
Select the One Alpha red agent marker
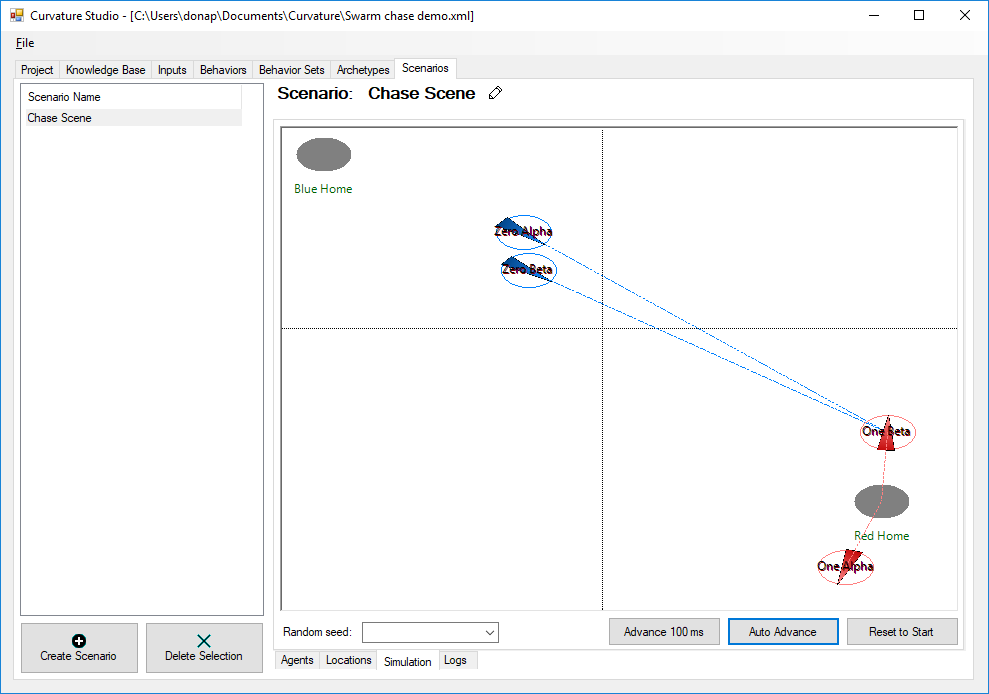(x=845, y=567)
